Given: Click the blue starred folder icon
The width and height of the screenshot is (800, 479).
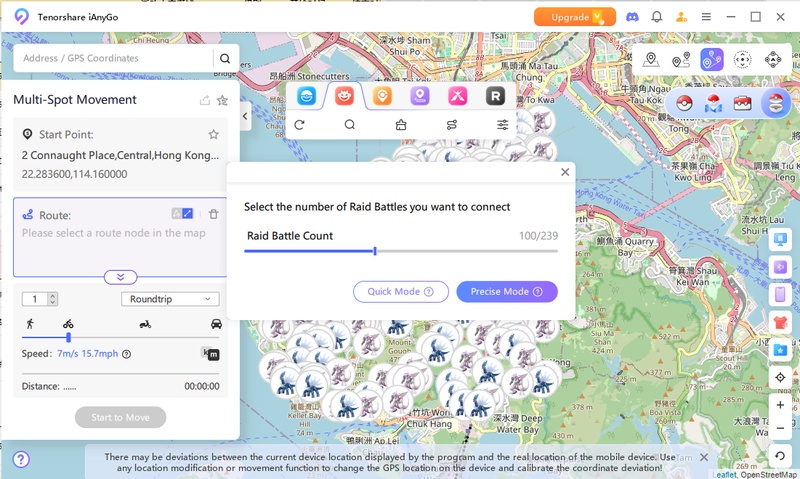Looking at the screenshot, I should pos(780,350).
